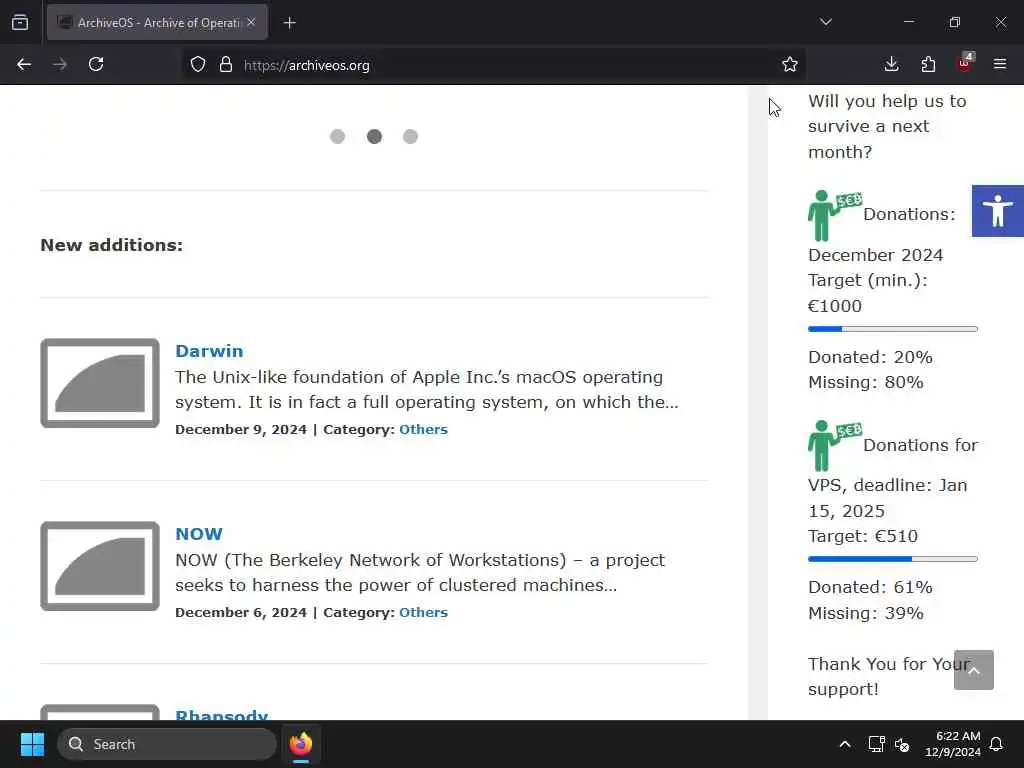The image size is (1024, 768).
Task: Open Others category under Darwin
Action: point(423,430)
